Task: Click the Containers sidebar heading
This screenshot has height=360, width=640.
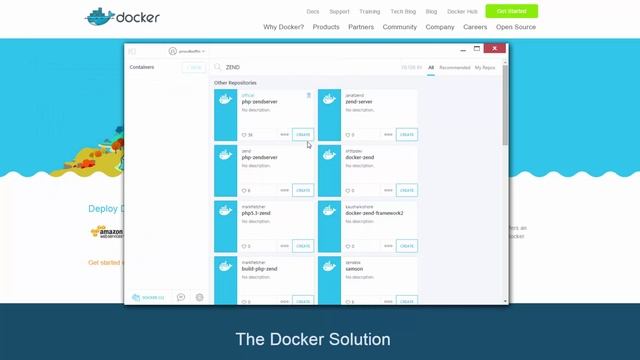Action: (142, 67)
